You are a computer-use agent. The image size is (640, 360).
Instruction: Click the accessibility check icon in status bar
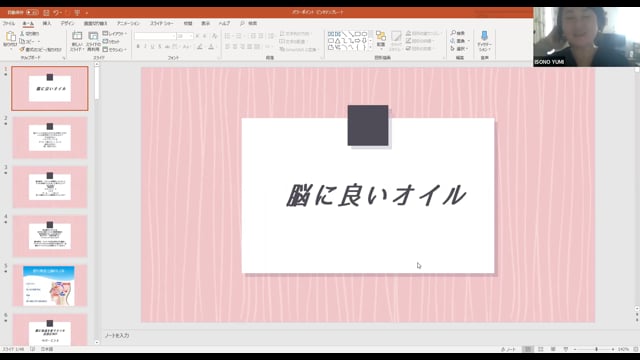click(x=33, y=349)
